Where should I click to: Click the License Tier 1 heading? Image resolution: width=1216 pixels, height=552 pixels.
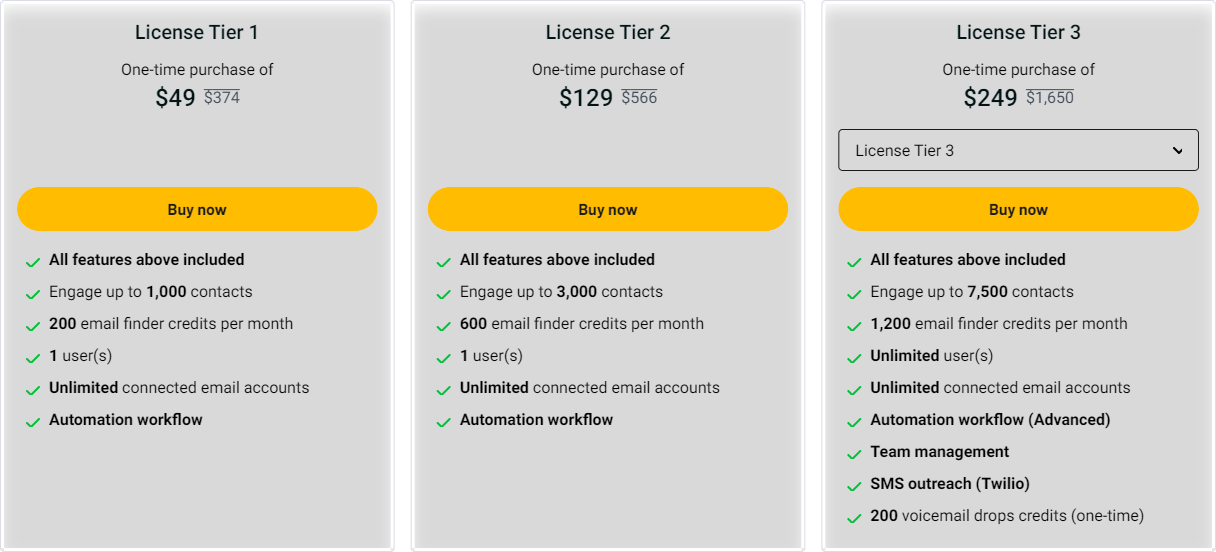coord(197,33)
